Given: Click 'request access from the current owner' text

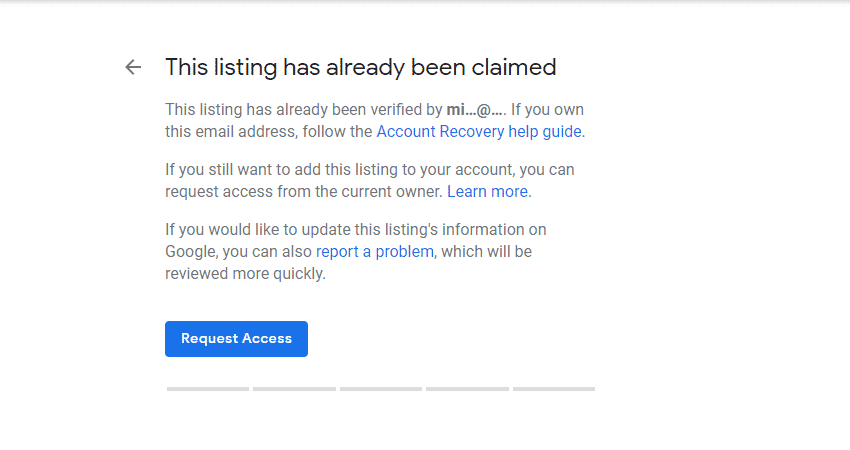Looking at the screenshot, I should (304, 191).
